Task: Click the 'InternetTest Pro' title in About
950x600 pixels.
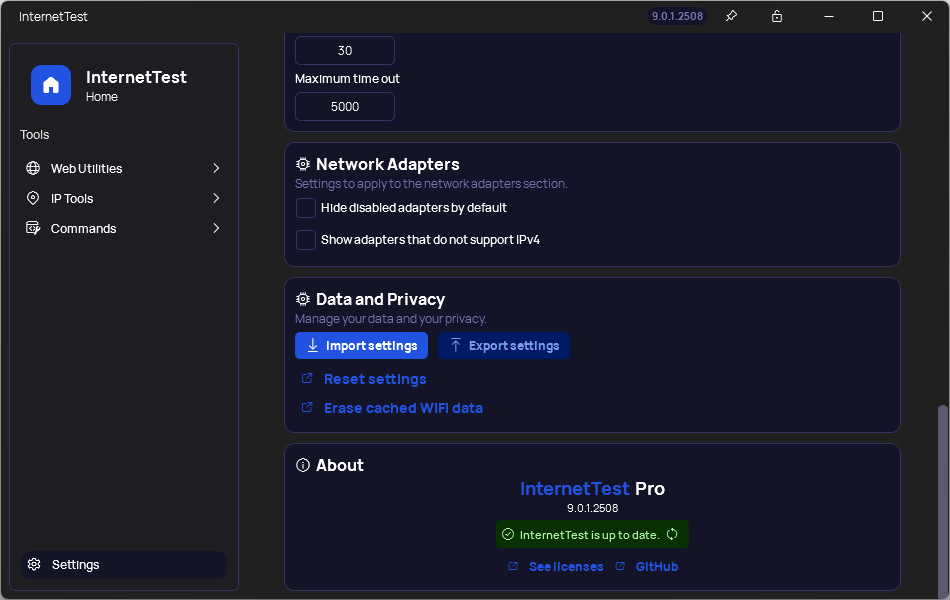Action: (x=593, y=488)
